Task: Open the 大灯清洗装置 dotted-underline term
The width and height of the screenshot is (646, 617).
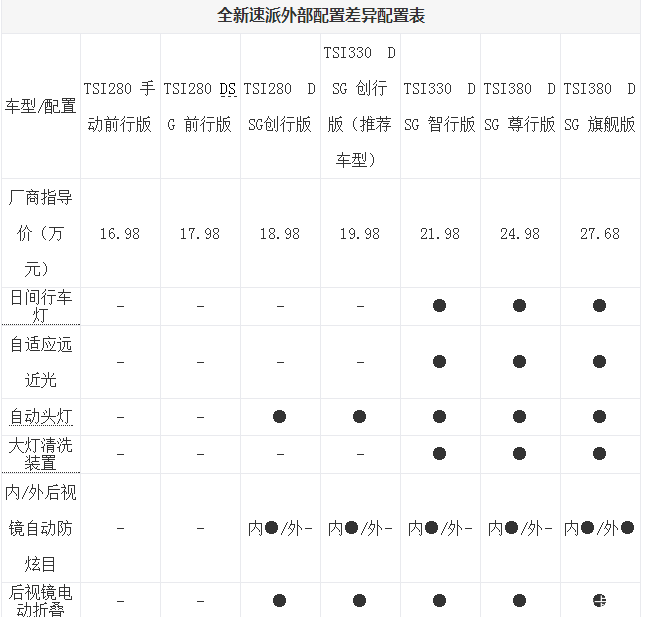Action: (40, 454)
